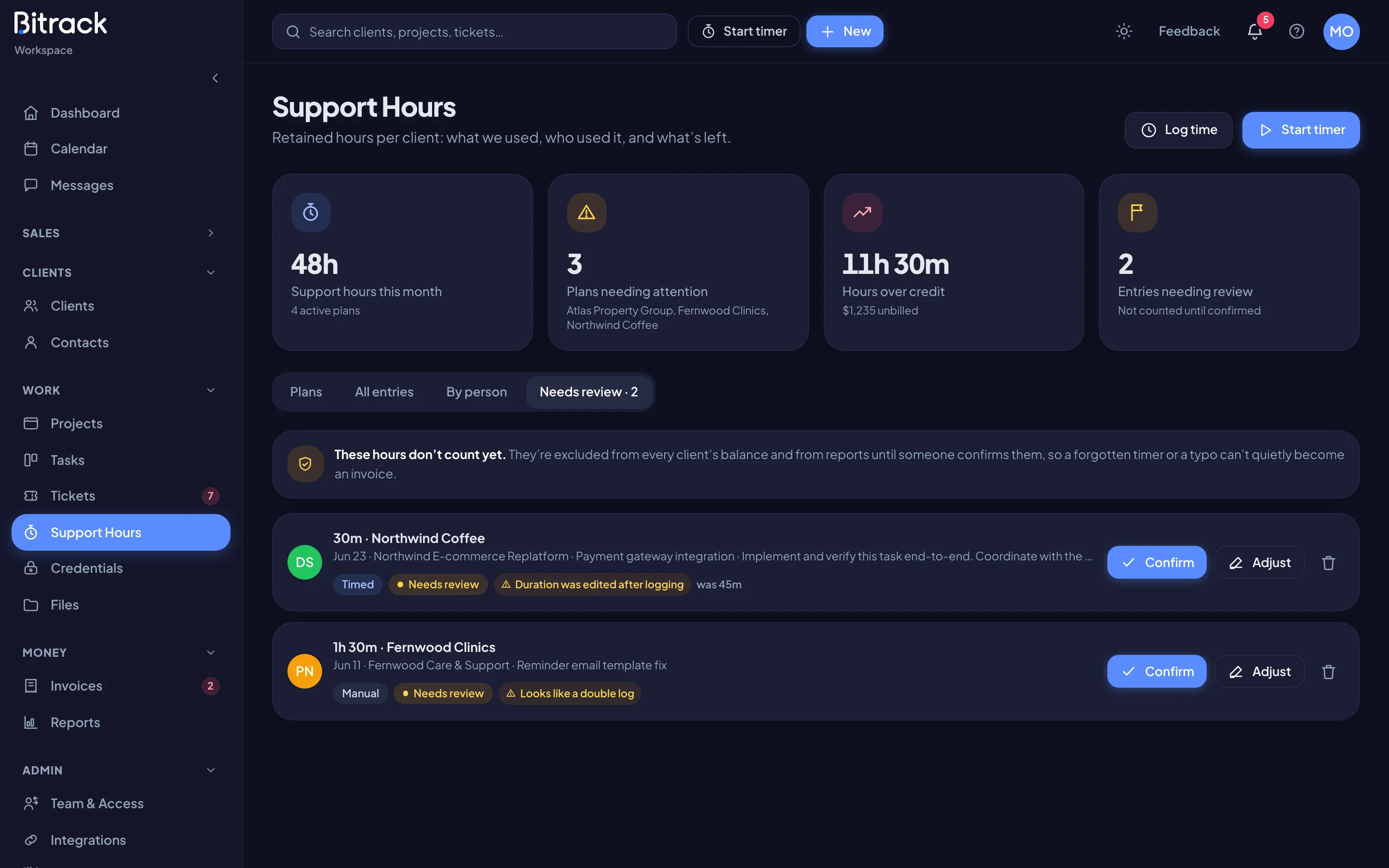Adjust the Northwind Coffee entry

[1259, 563]
